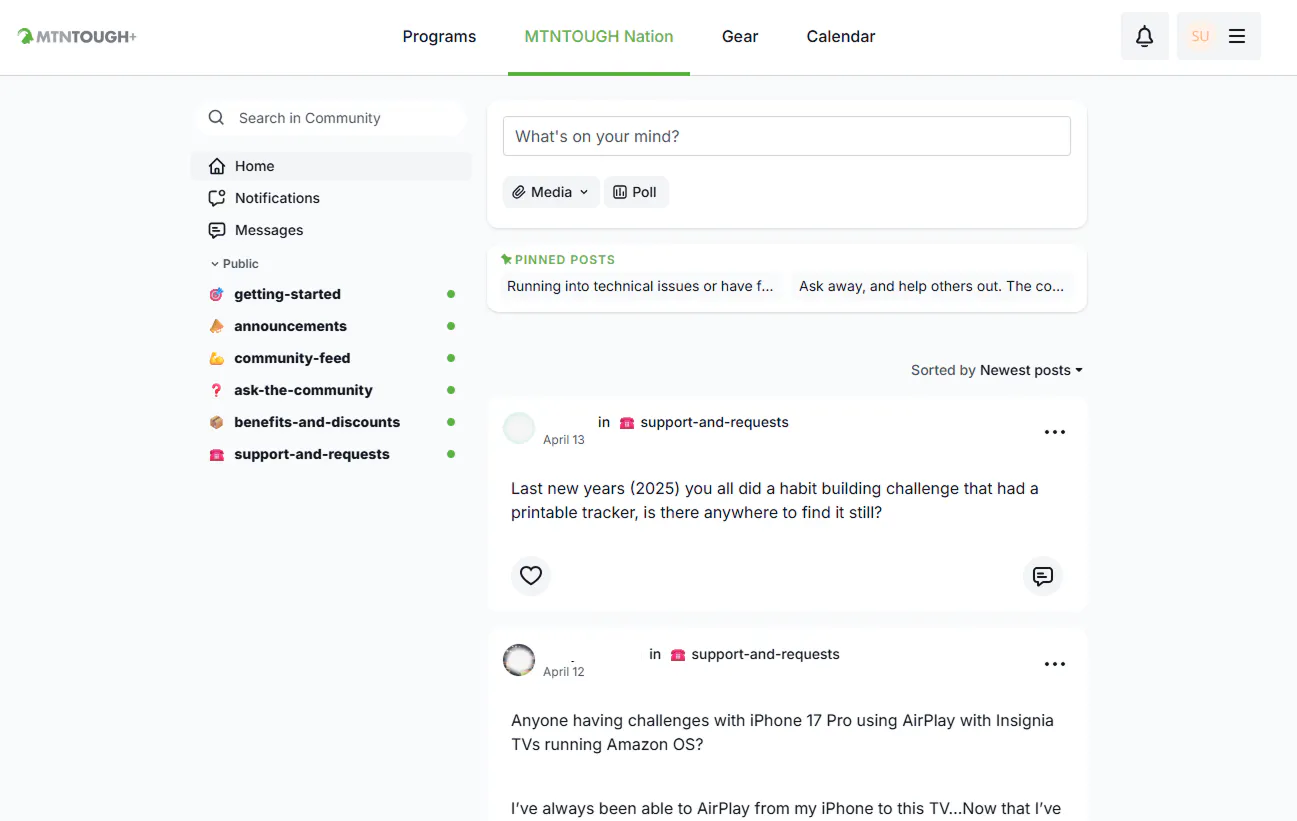Image resolution: width=1297 pixels, height=821 pixels.
Task: Go to the Calendar tab
Action: [840, 36]
